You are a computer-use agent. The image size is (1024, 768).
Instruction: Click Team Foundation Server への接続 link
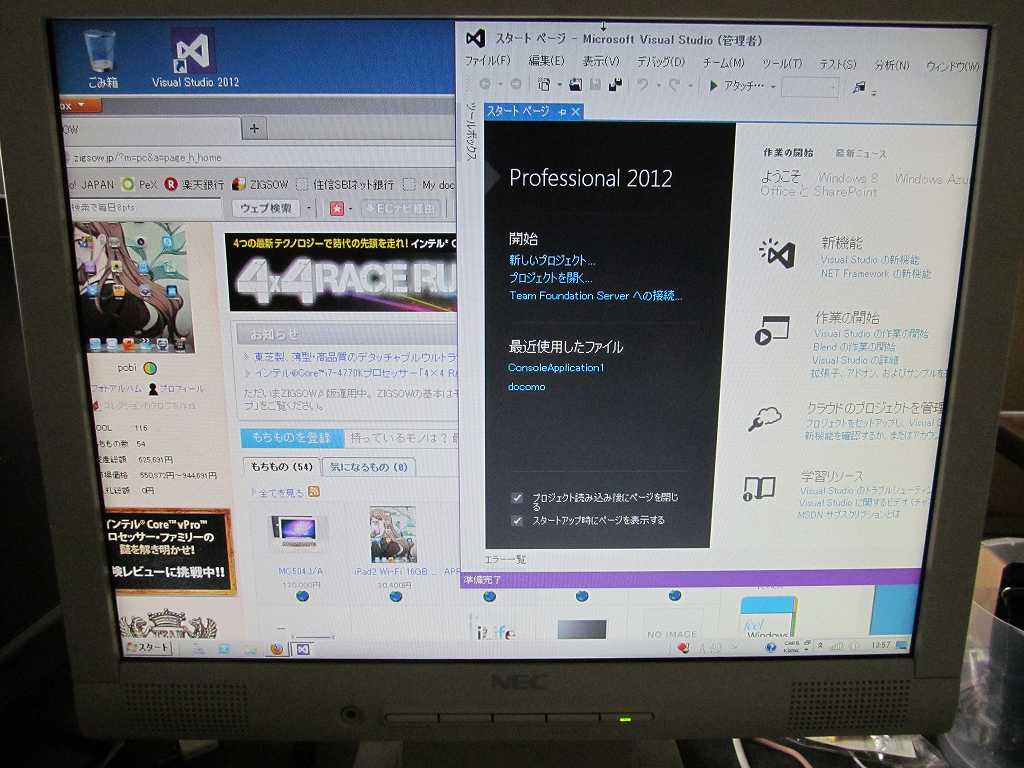click(595, 296)
